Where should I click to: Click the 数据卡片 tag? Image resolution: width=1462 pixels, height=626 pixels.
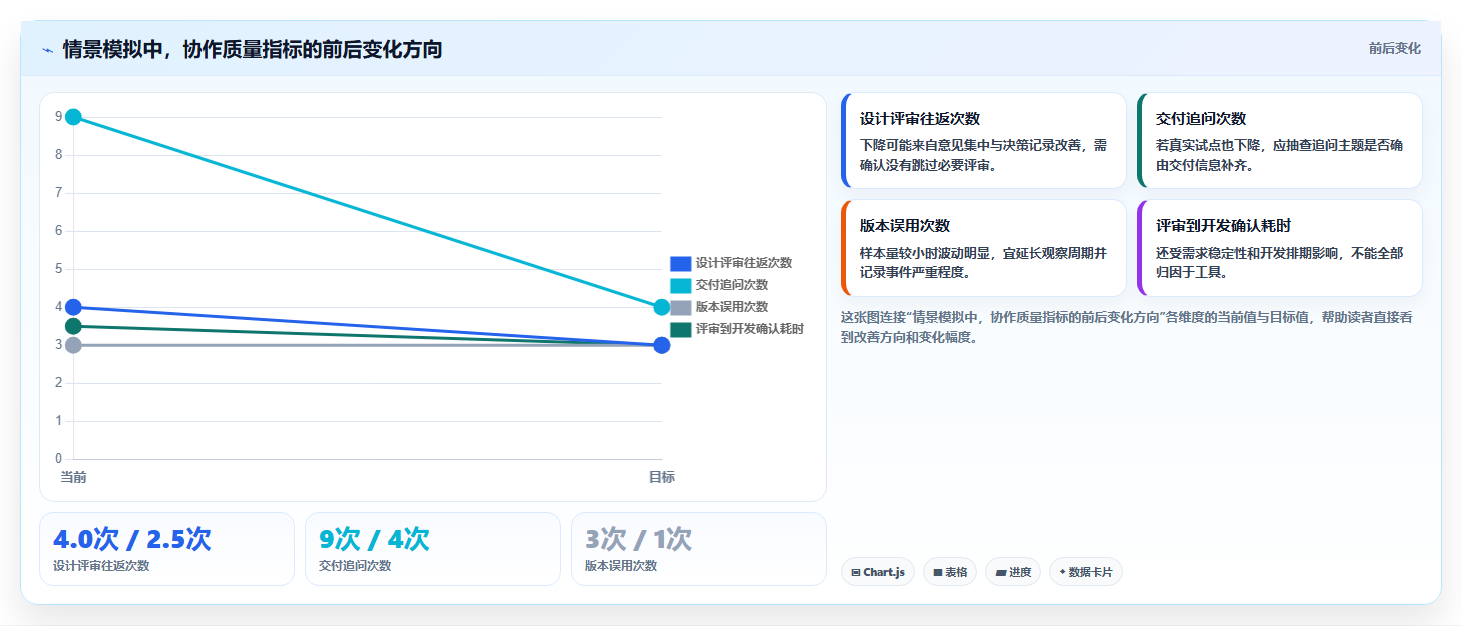tap(1086, 572)
